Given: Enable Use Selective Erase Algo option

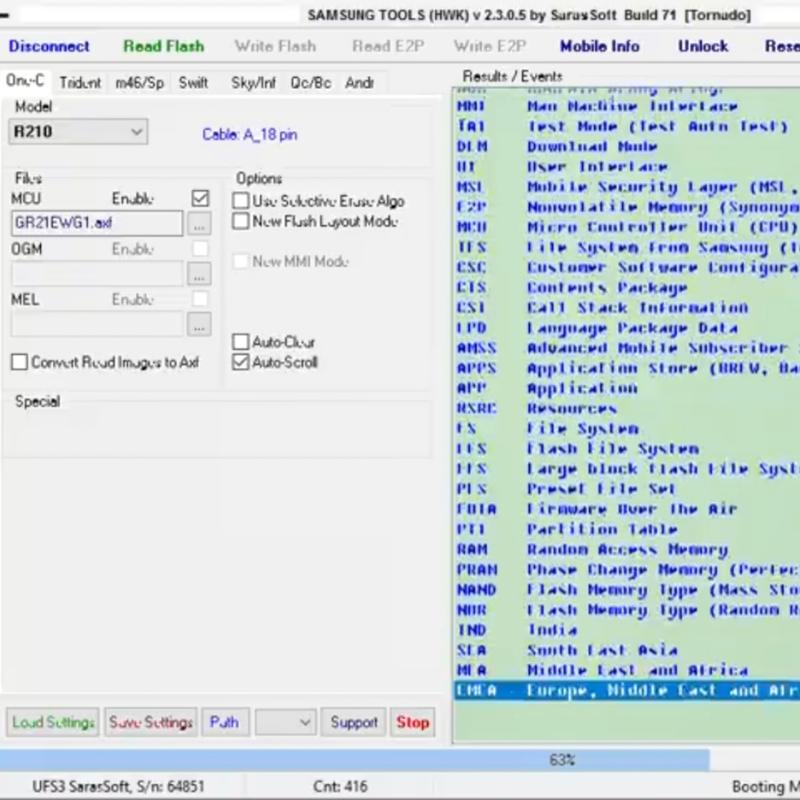Looking at the screenshot, I should coord(240,201).
